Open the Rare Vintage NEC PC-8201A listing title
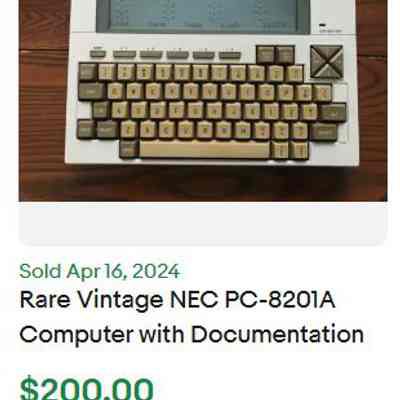The image size is (400, 400). click(192, 317)
